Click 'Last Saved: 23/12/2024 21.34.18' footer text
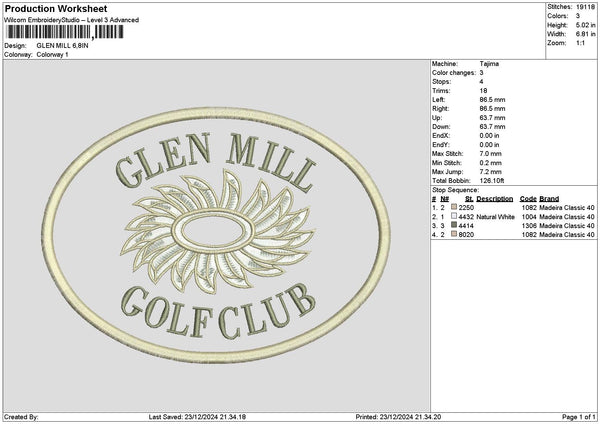The height and width of the screenshot is (424, 600). click(197, 417)
